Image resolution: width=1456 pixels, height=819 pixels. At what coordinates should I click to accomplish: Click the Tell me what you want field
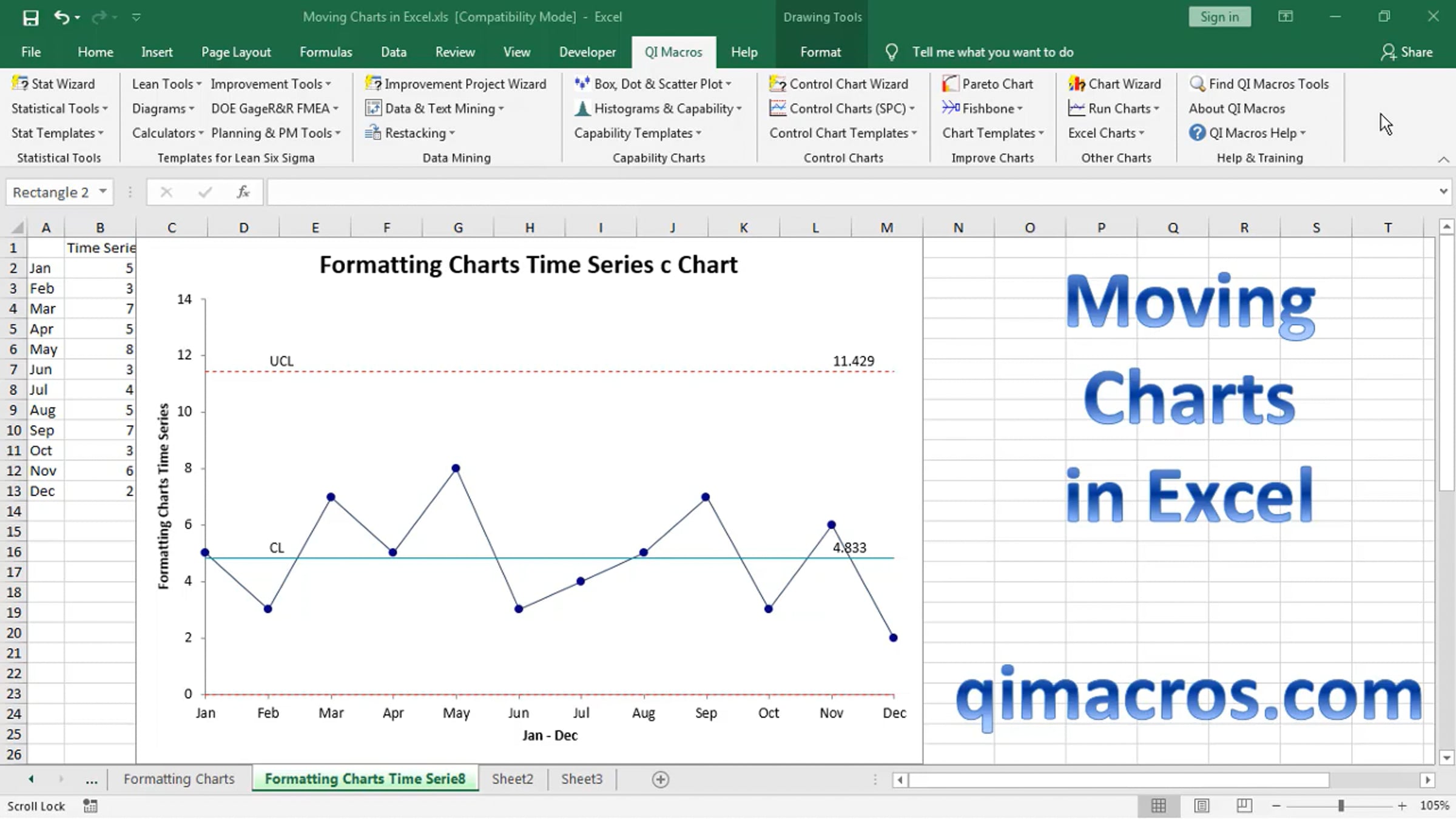pyautogui.click(x=993, y=52)
